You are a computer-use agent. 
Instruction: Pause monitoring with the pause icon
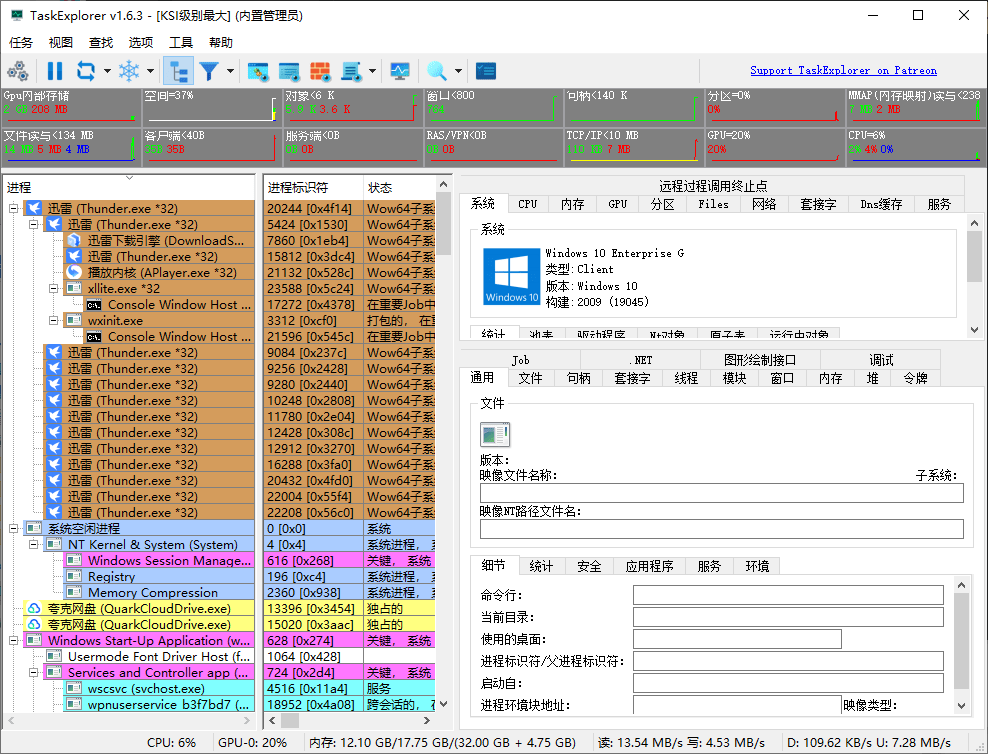click(55, 71)
